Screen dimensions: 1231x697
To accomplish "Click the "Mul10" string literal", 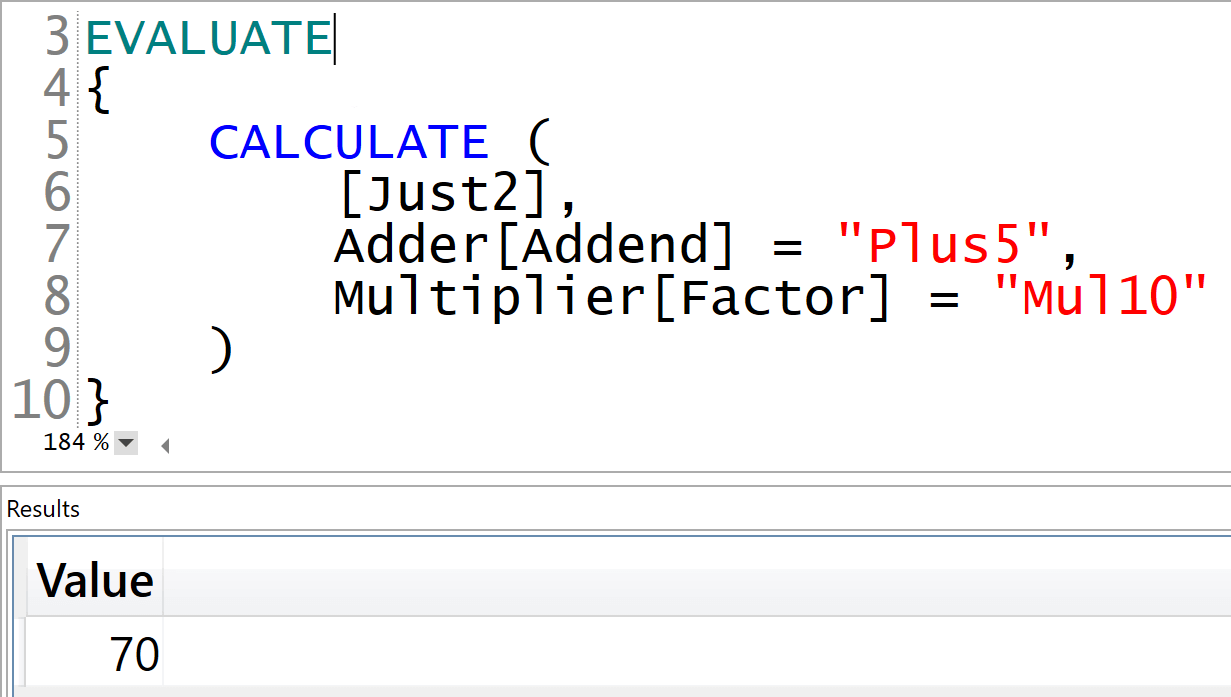I will (x=1101, y=298).
